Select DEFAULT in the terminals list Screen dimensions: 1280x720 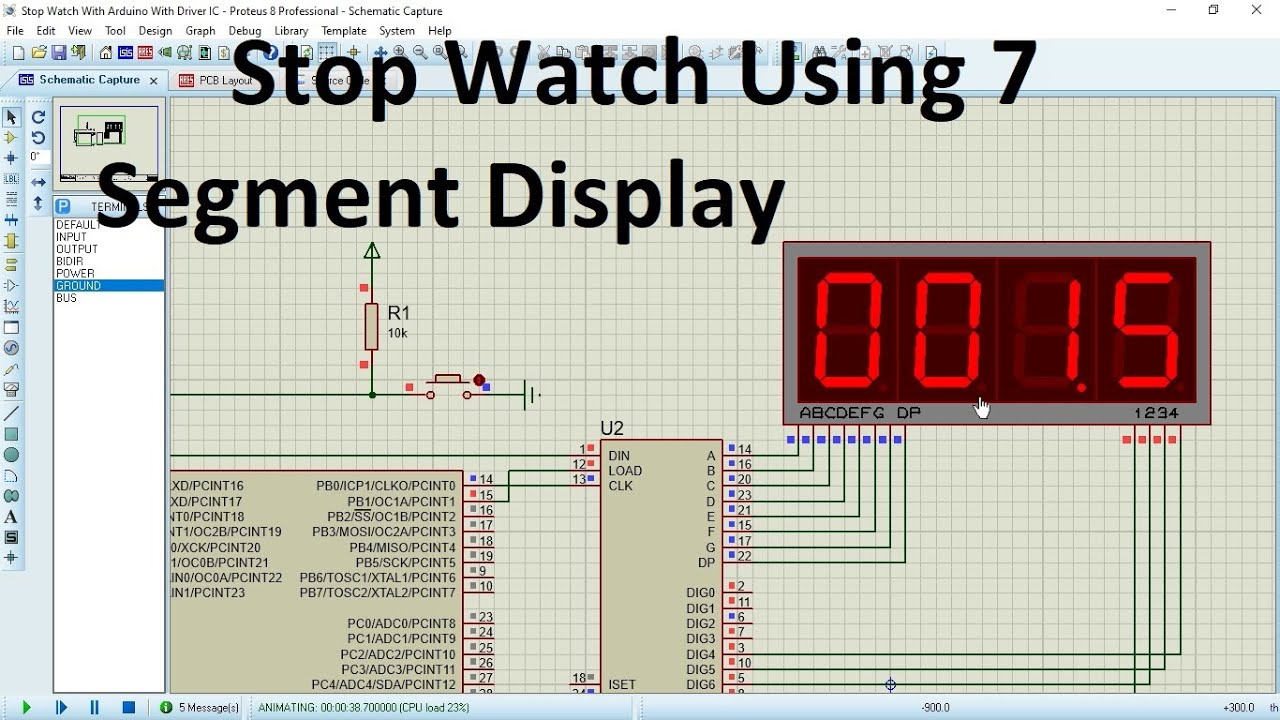pos(109,225)
